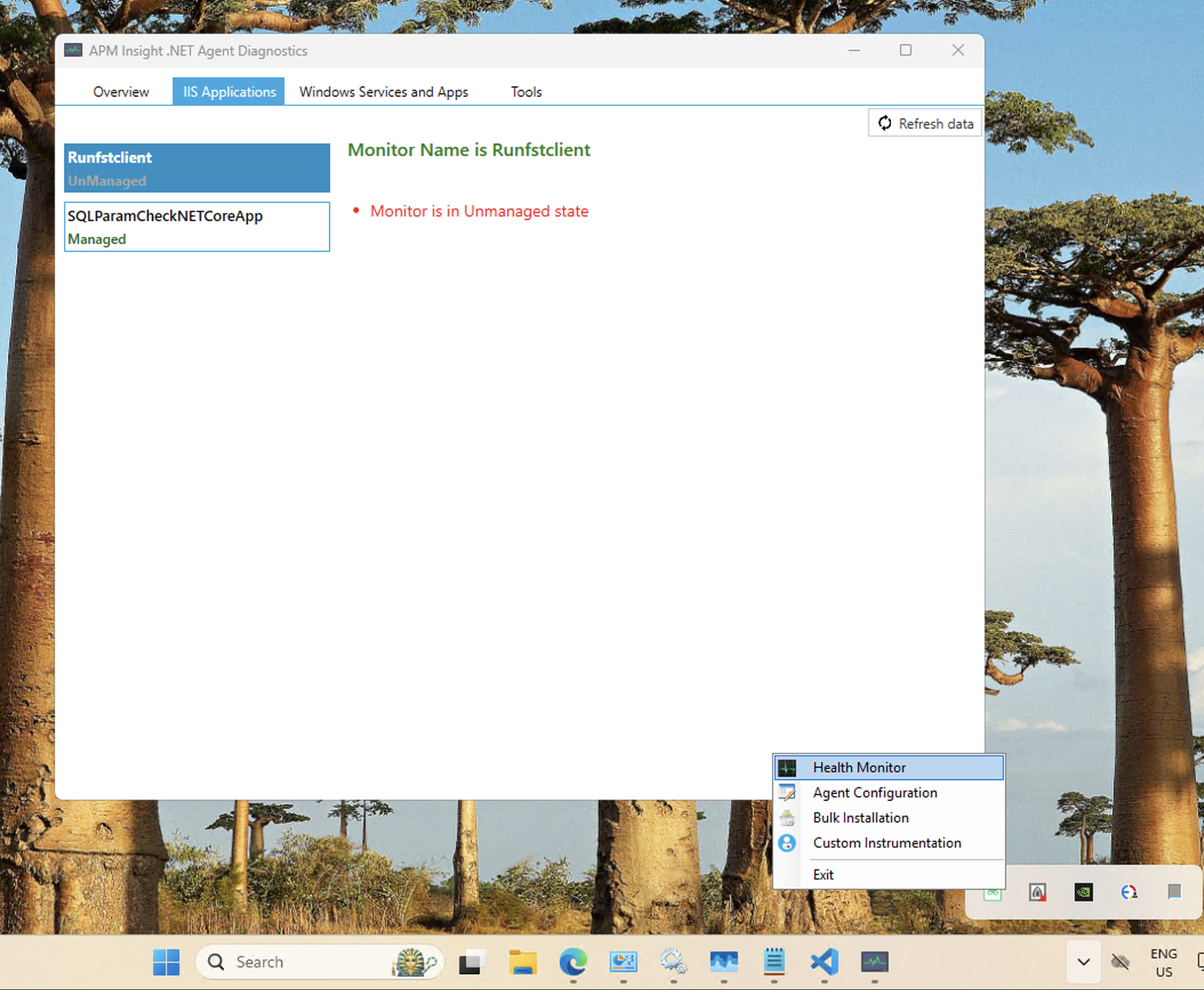1204x990 pixels.
Task: Click NVIDIA icon in system tray overflow
Action: (1083, 892)
